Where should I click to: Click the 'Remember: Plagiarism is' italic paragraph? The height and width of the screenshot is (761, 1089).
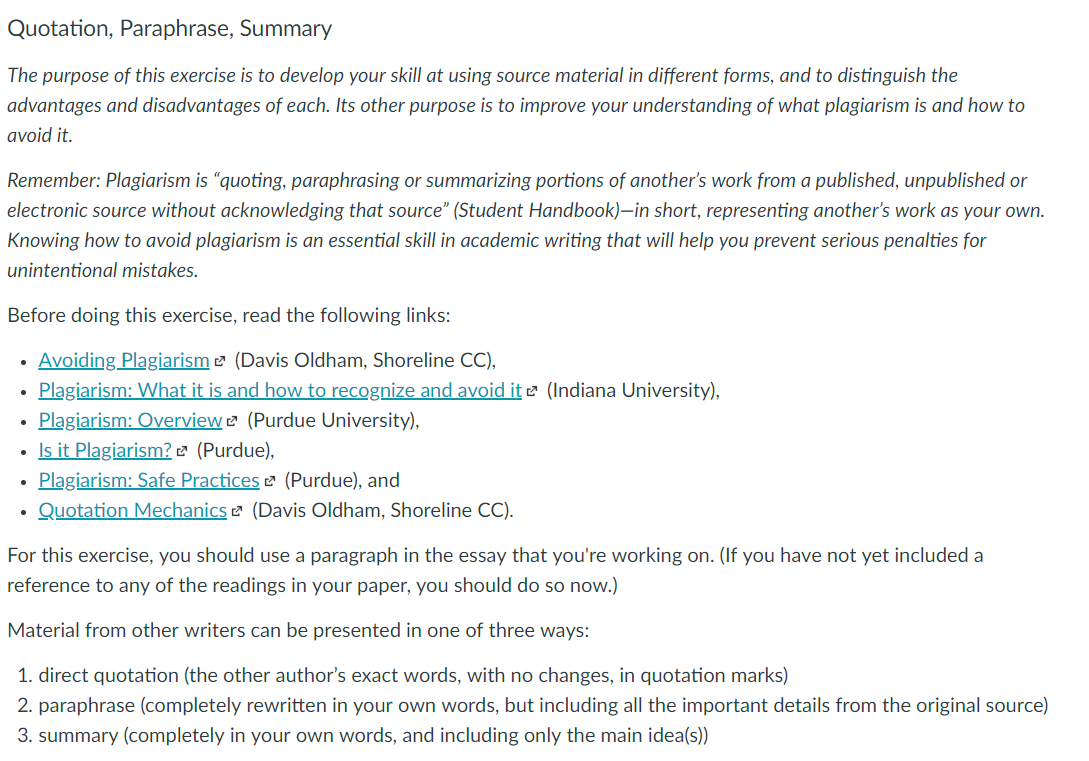click(526, 225)
